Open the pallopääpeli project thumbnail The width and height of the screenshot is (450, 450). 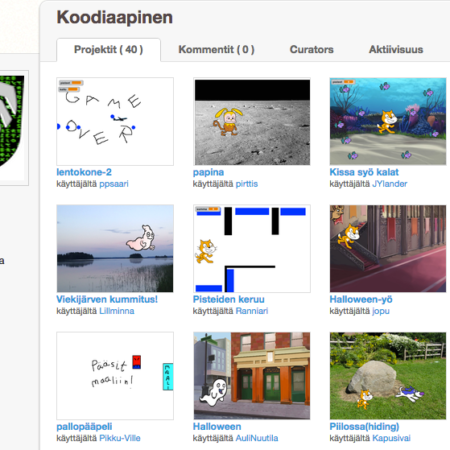coord(115,376)
